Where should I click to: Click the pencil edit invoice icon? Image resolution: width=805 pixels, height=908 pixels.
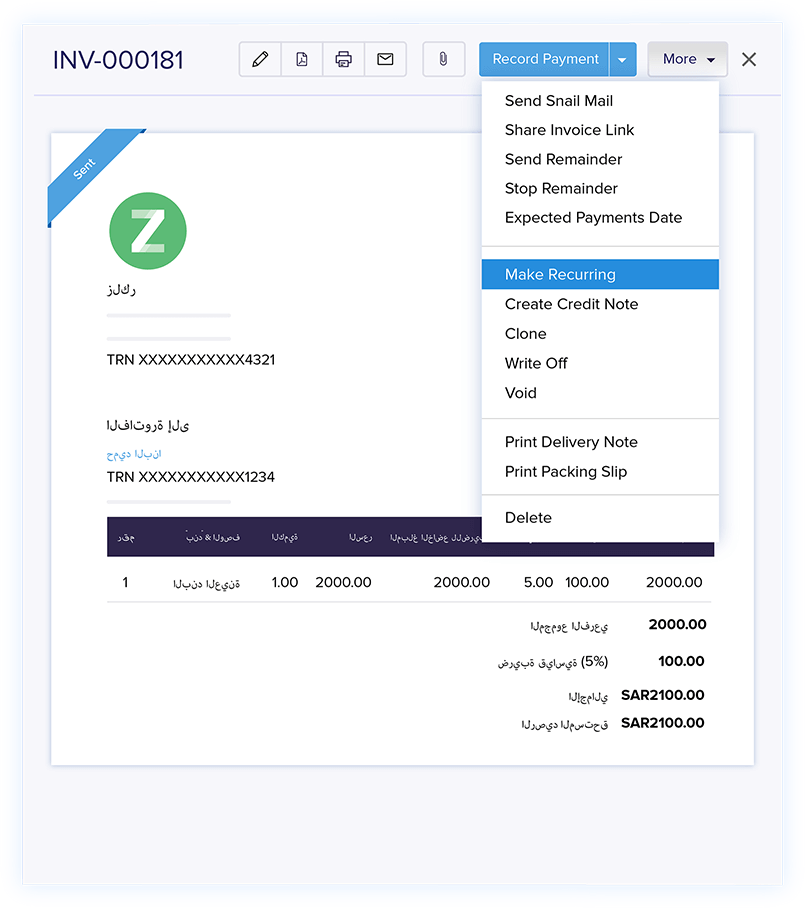(260, 59)
